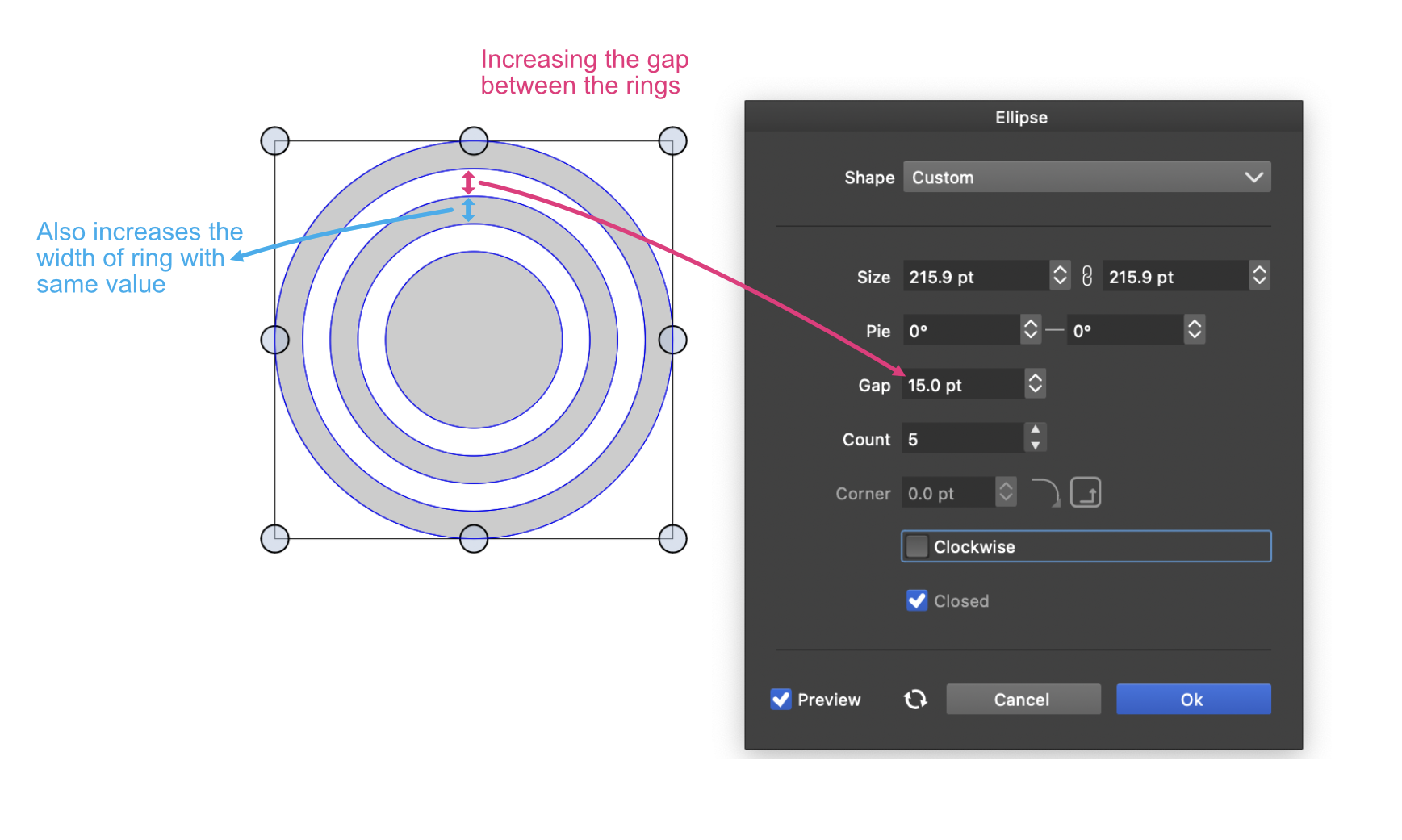Click the Count stepper arrows
The width and height of the screenshot is (1402, 840).
coord(1035,438)
